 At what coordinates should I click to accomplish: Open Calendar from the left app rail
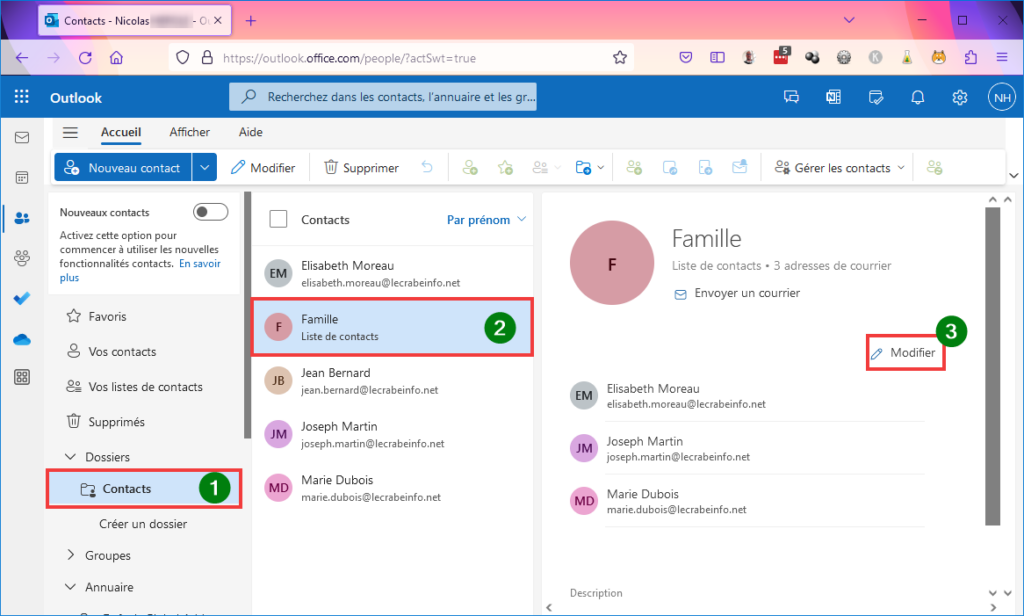[22, 177]
